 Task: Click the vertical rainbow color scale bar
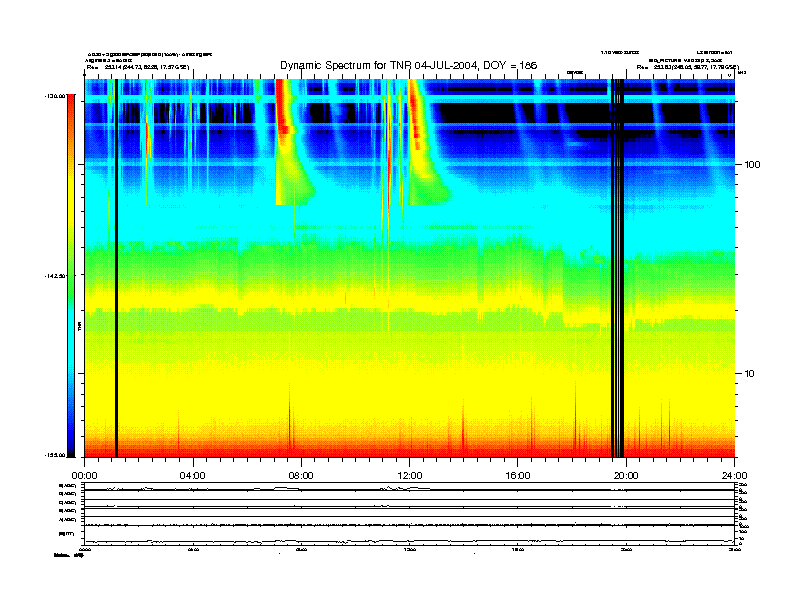click(71, 276)
